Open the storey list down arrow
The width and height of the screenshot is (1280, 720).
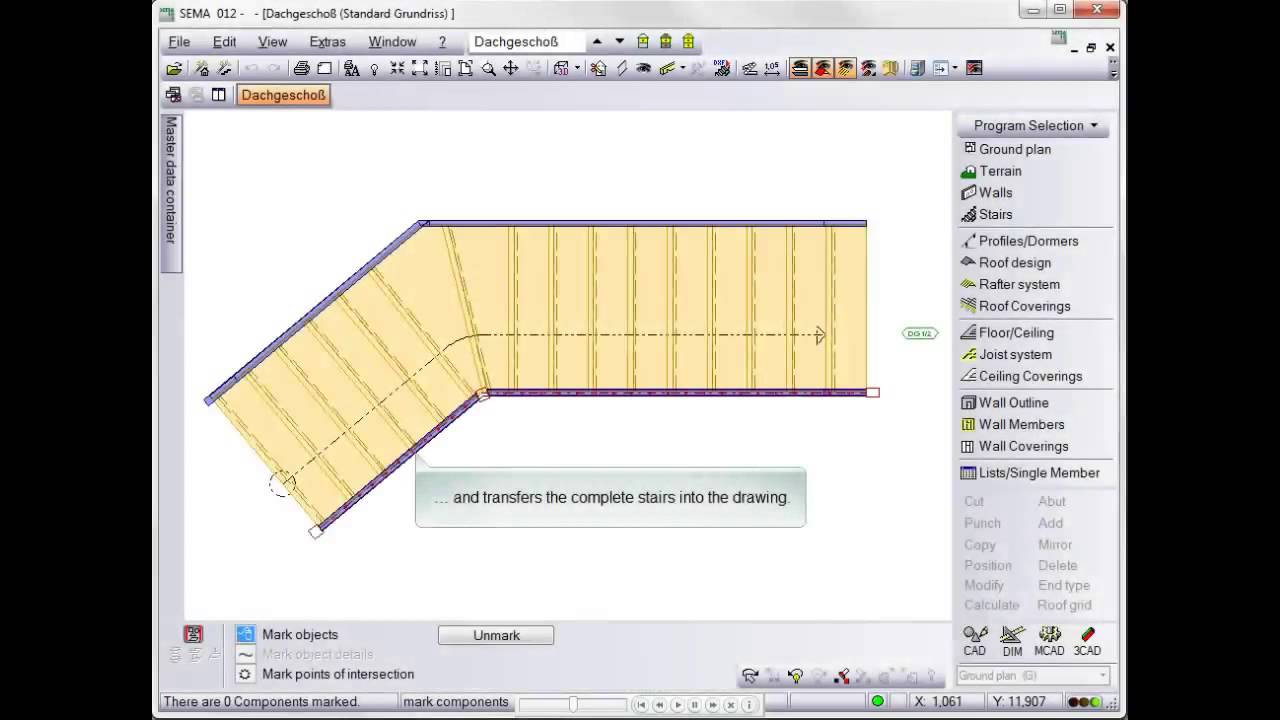(x=619, y=42)
